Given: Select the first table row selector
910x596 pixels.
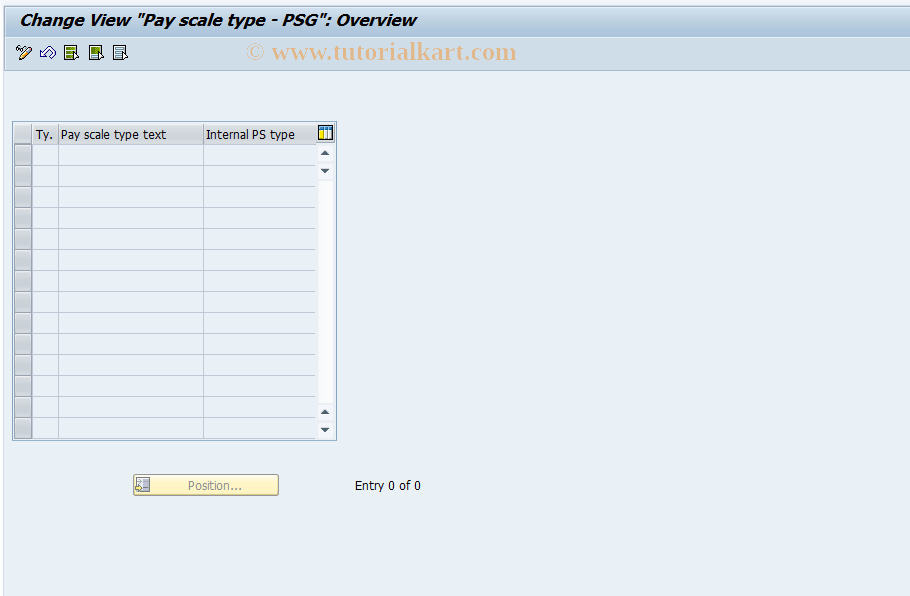Looking at the screenshot, I should coord(23,155).
